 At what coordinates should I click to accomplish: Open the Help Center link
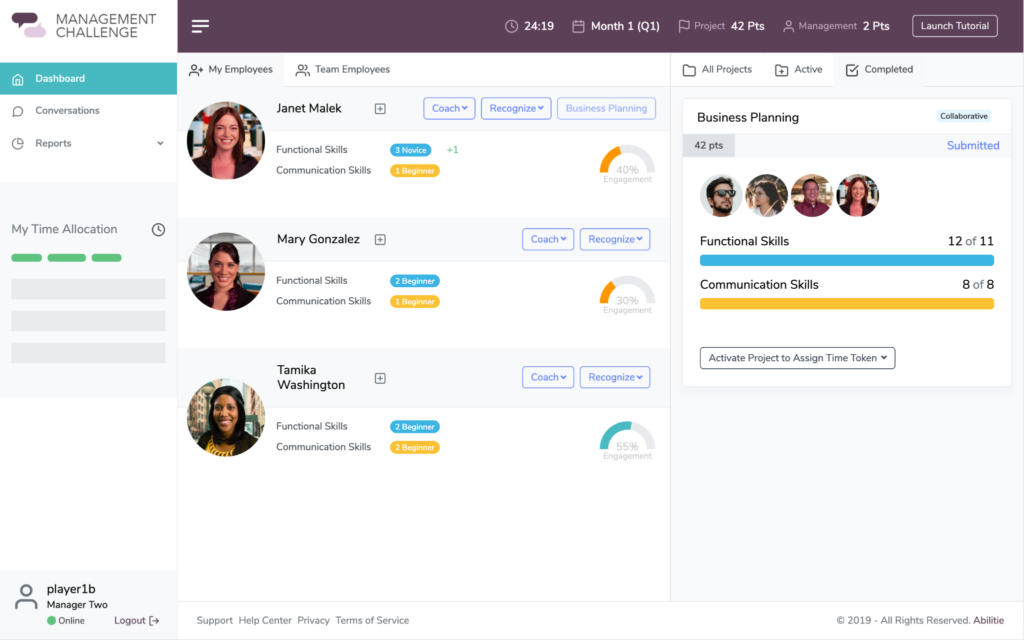pos(265,621)
